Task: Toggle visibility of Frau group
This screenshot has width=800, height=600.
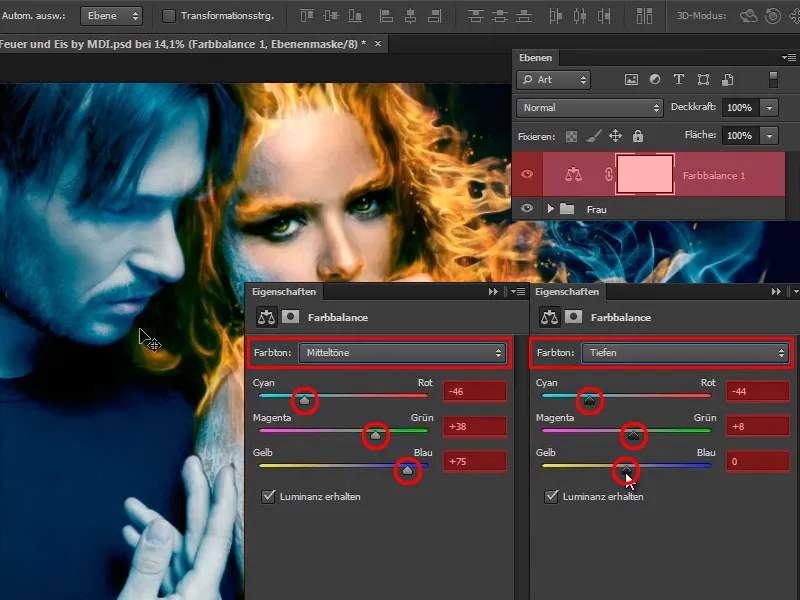Action: point(527,208)
